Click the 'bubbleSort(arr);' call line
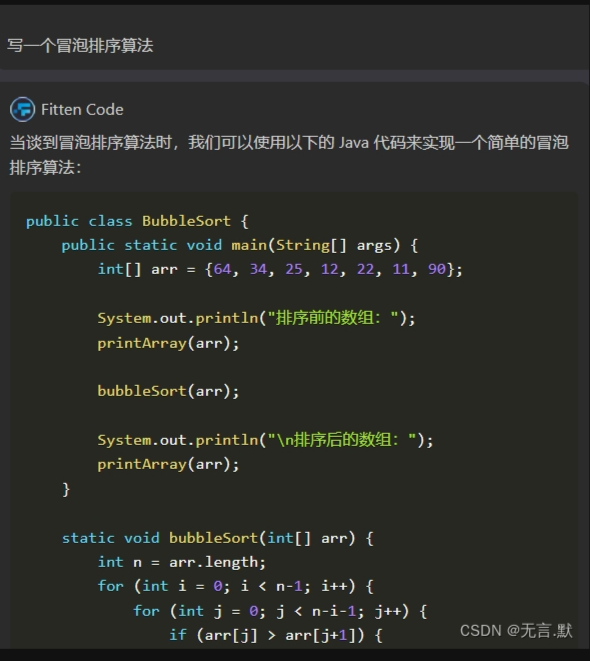Screen dimensions: 590x661 pos(168,391)
